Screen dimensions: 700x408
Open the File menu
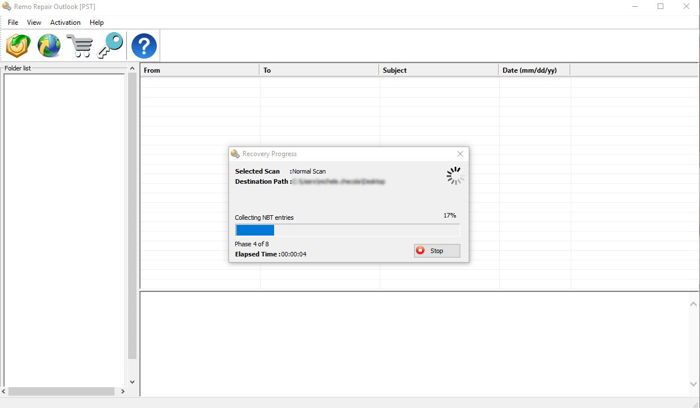(x=13, y=22)
